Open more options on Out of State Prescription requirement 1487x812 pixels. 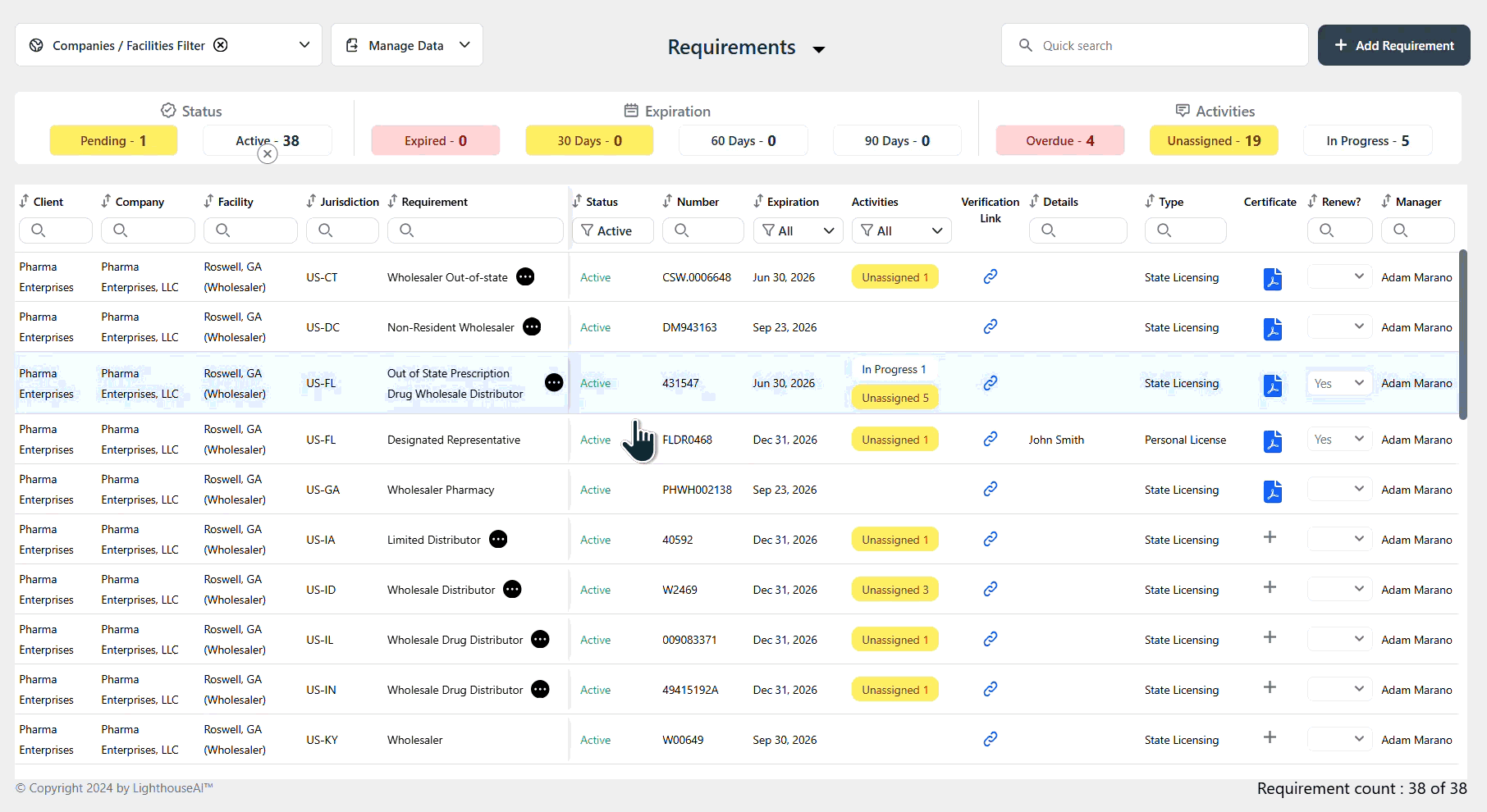[x=554, y=382]
